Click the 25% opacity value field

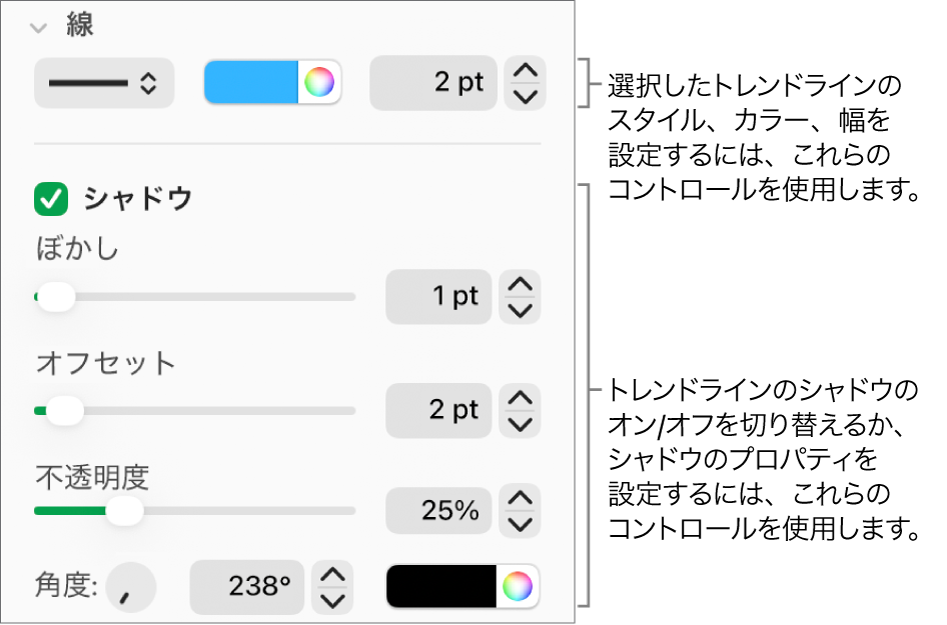pos(440,510)
